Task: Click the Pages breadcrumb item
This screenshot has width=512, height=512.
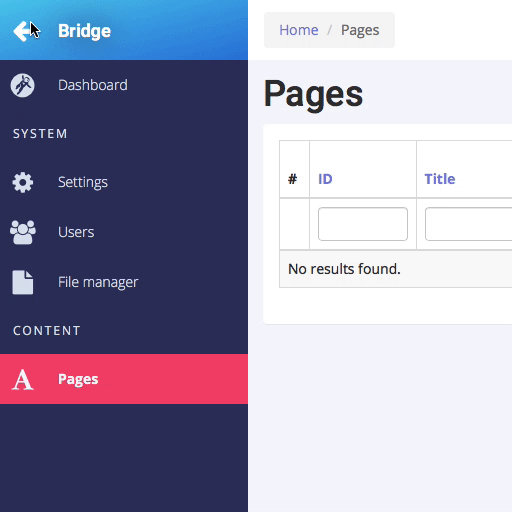Action: tap(360, 30)
